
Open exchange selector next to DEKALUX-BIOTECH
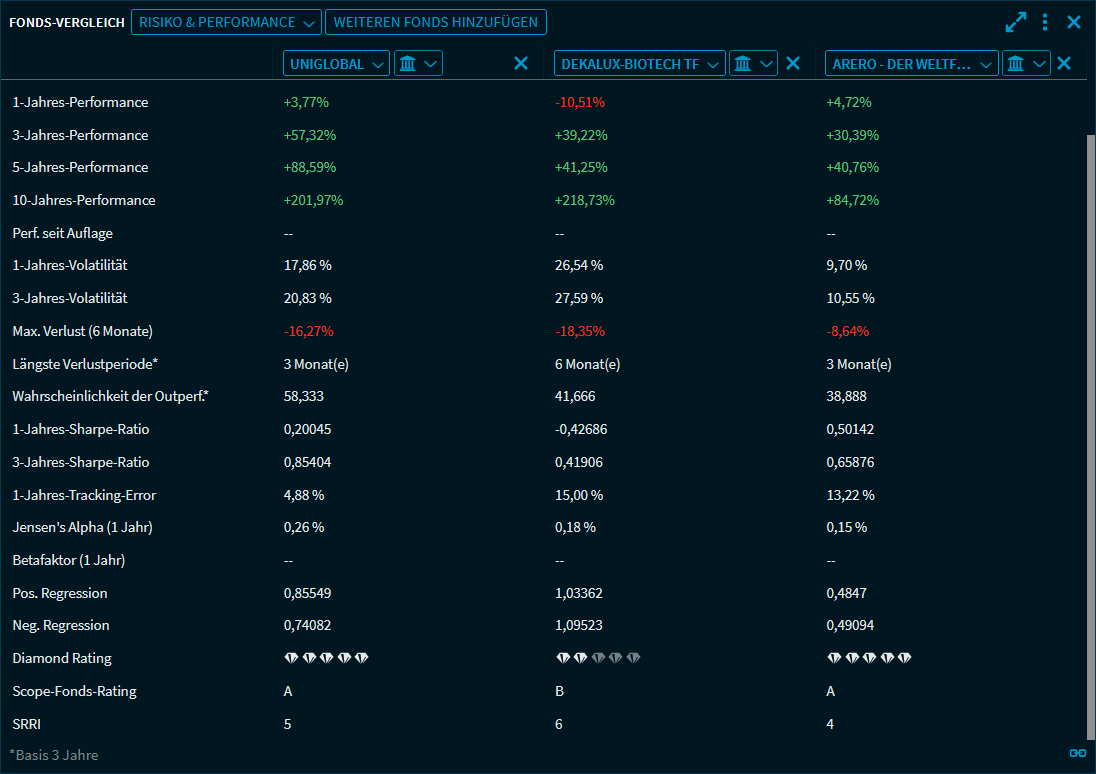pos(753,64)
